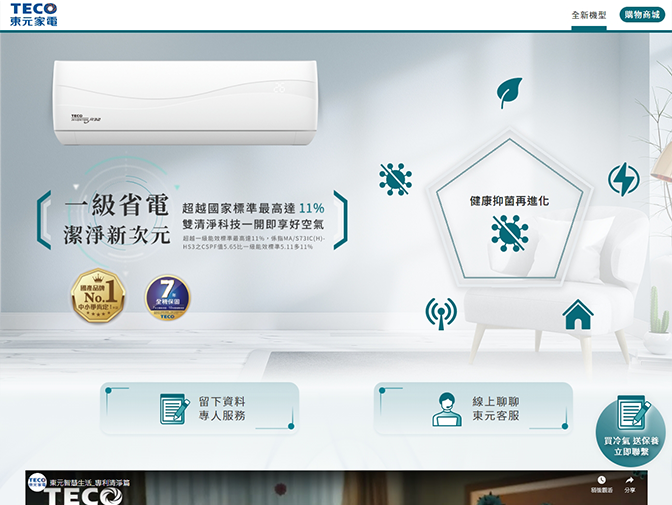672x505 pixels.
Task: Click the gold No.1 國產品牌 badge
Action: (98, 296)
